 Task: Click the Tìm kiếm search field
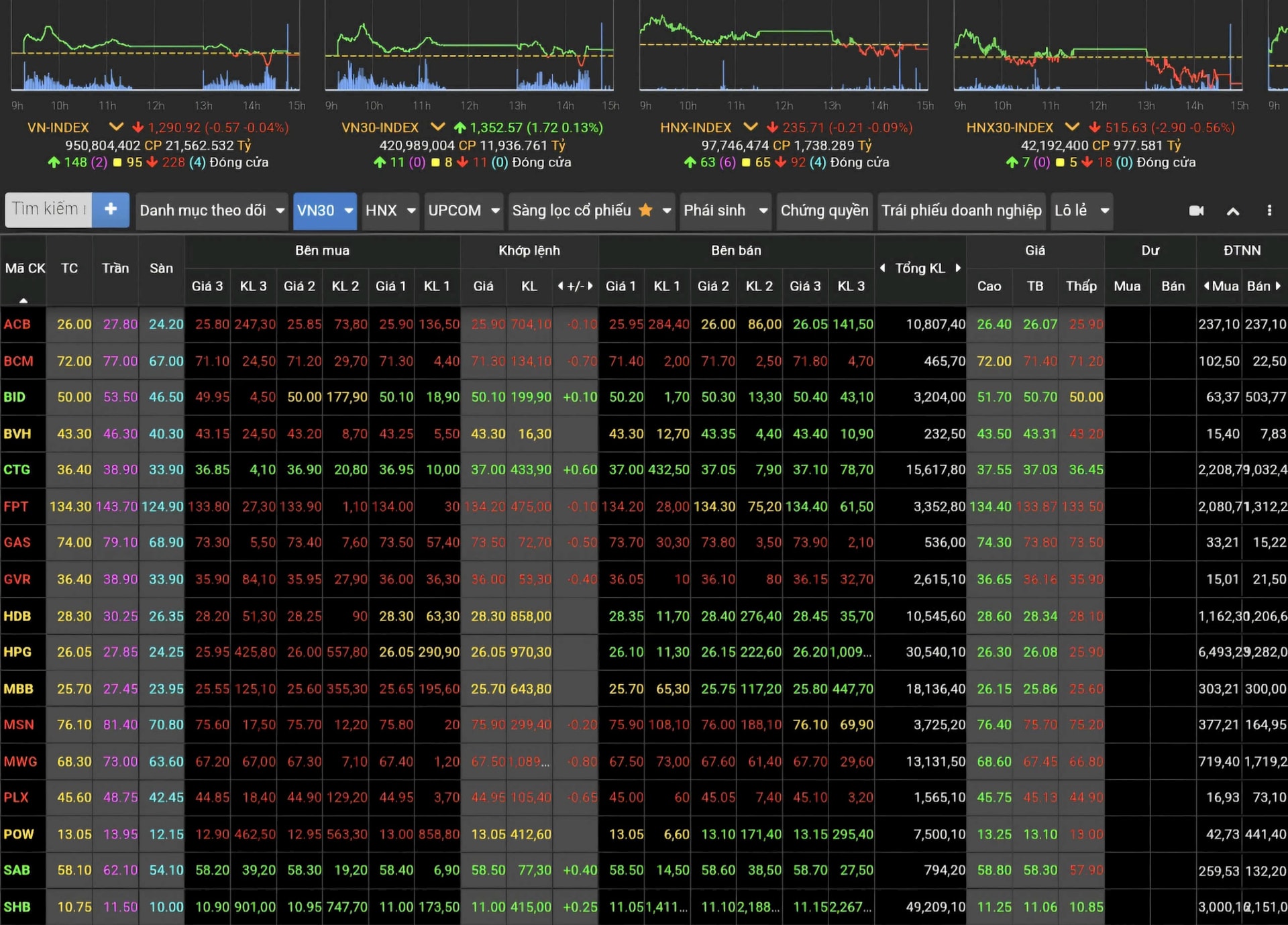point(49,210)
